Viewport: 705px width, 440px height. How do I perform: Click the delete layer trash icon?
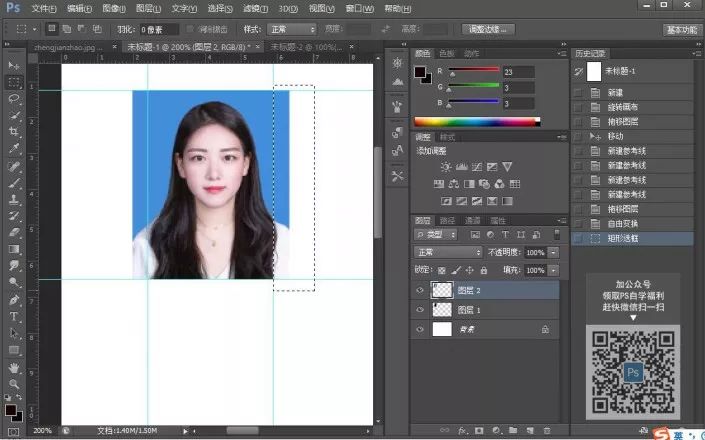click(x=547, y=431)
